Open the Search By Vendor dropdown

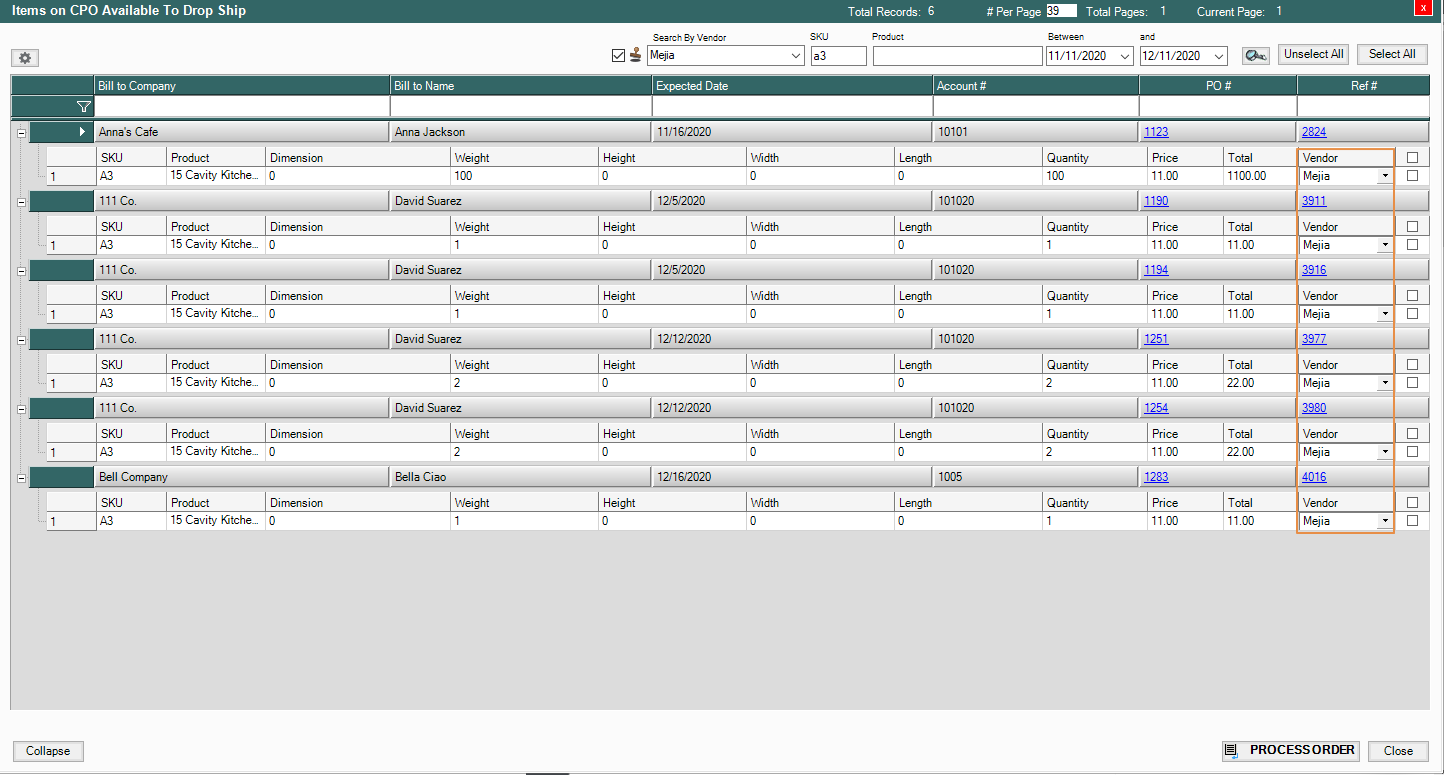click(796, 56)
